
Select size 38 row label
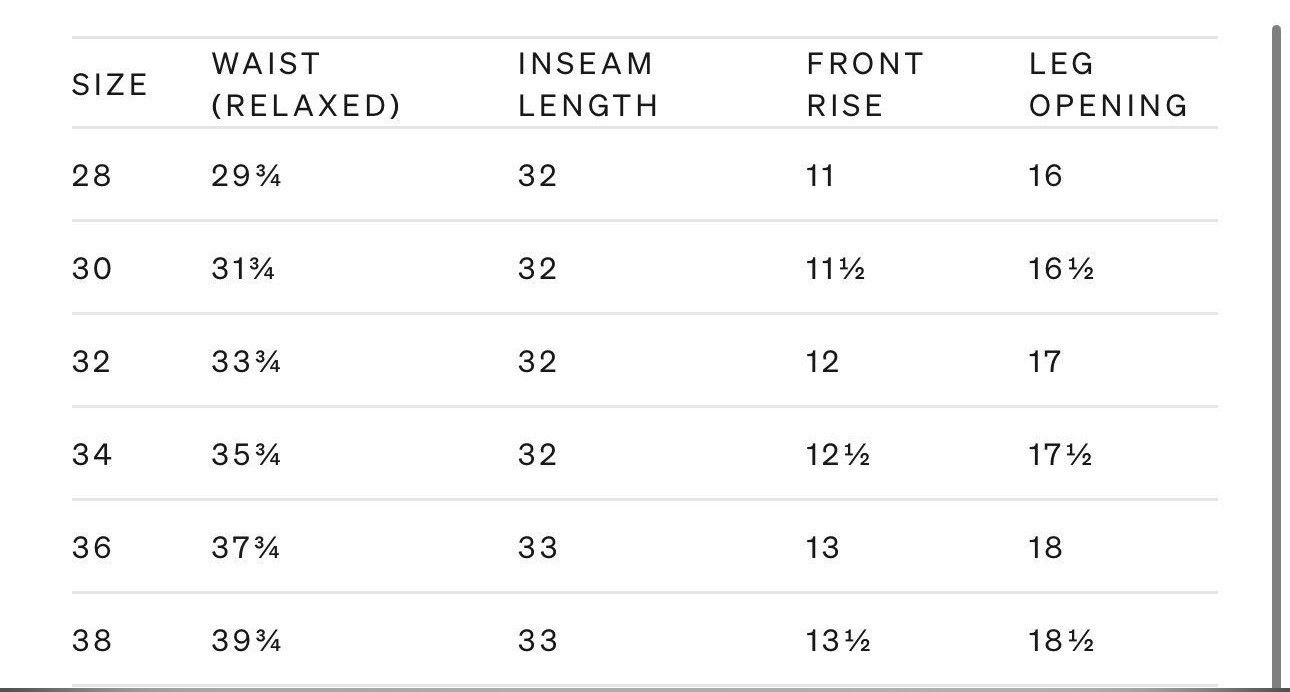pos(92,641)
